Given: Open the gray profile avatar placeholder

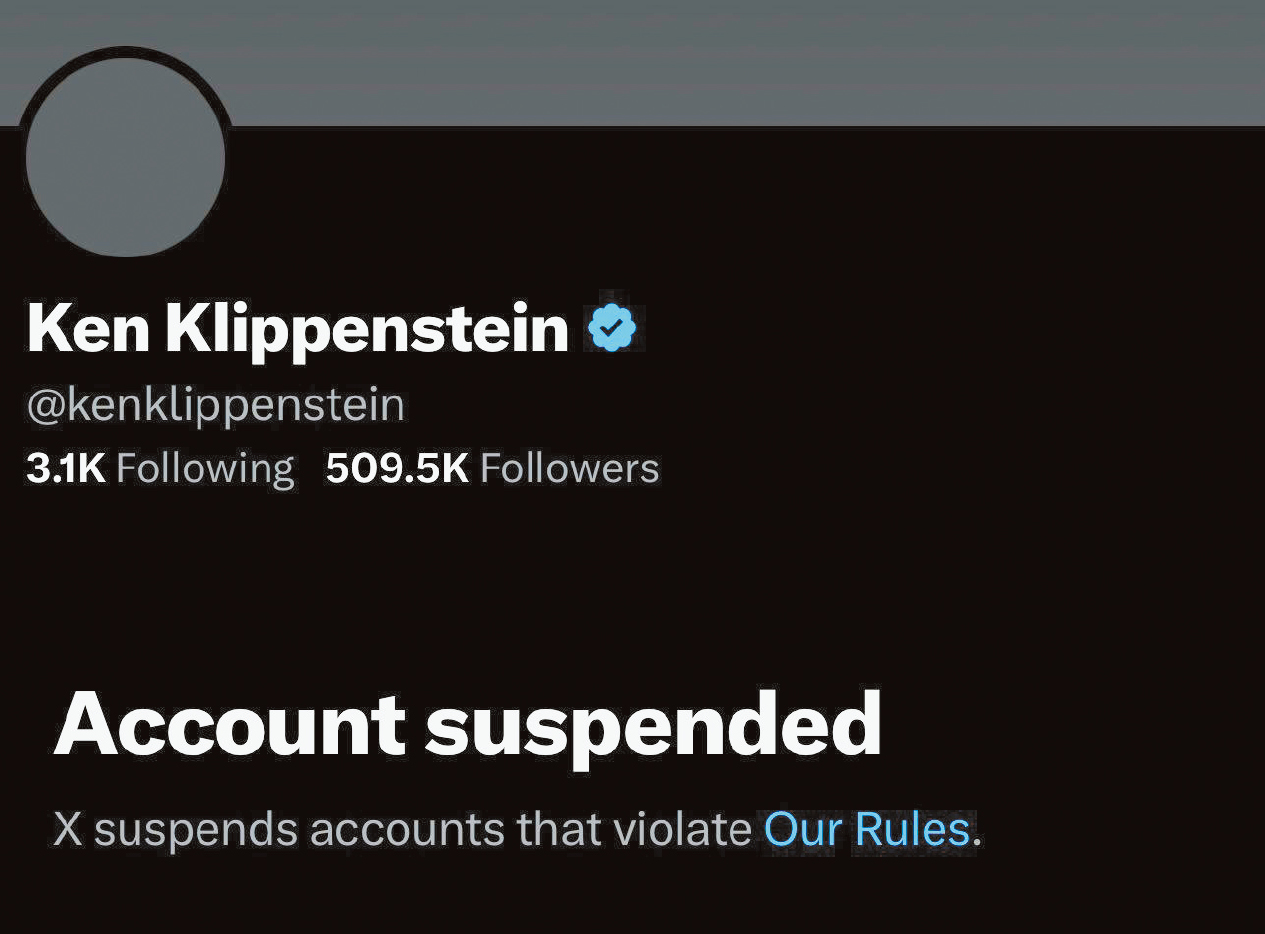Looking at the screenshot, I should pos(125,158).
